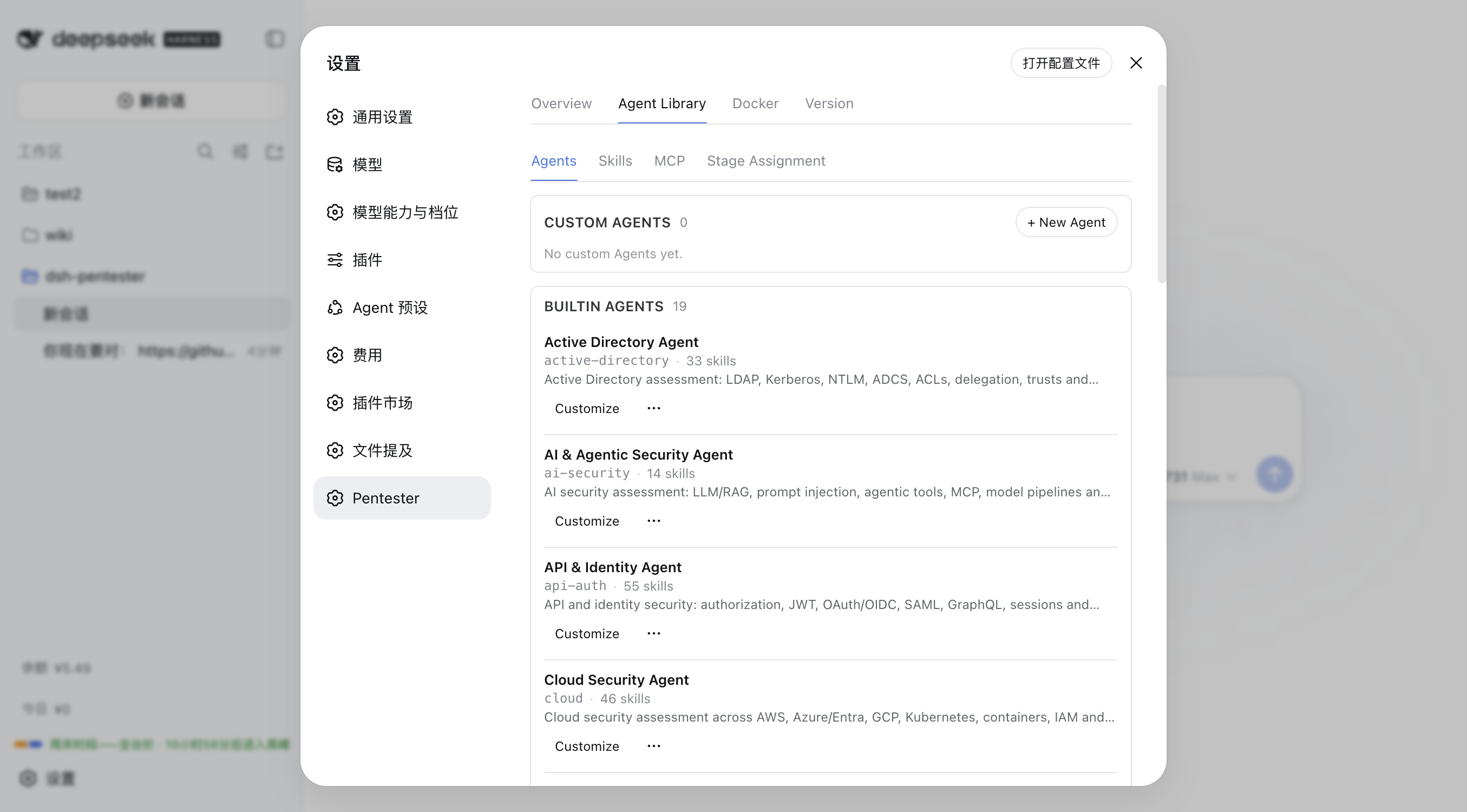The width and height of the screenshot is (1467, 812).
Task: Click API & Identity Agent title
Action: pos(612,567)
